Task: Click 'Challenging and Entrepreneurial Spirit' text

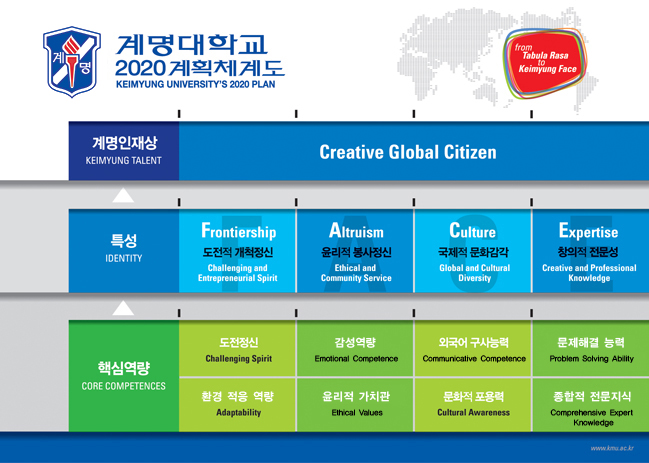Action: pos(238,273)
